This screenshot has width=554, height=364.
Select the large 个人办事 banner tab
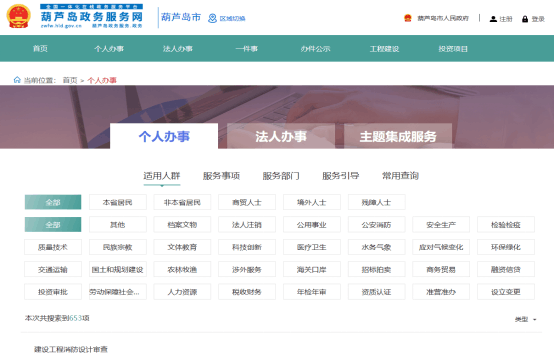164,136
